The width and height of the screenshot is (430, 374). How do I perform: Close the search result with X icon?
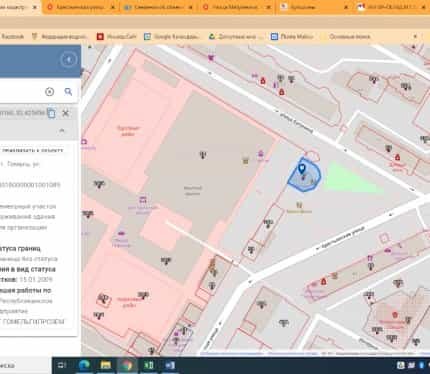pyautogui.click(x=66, y=113)
